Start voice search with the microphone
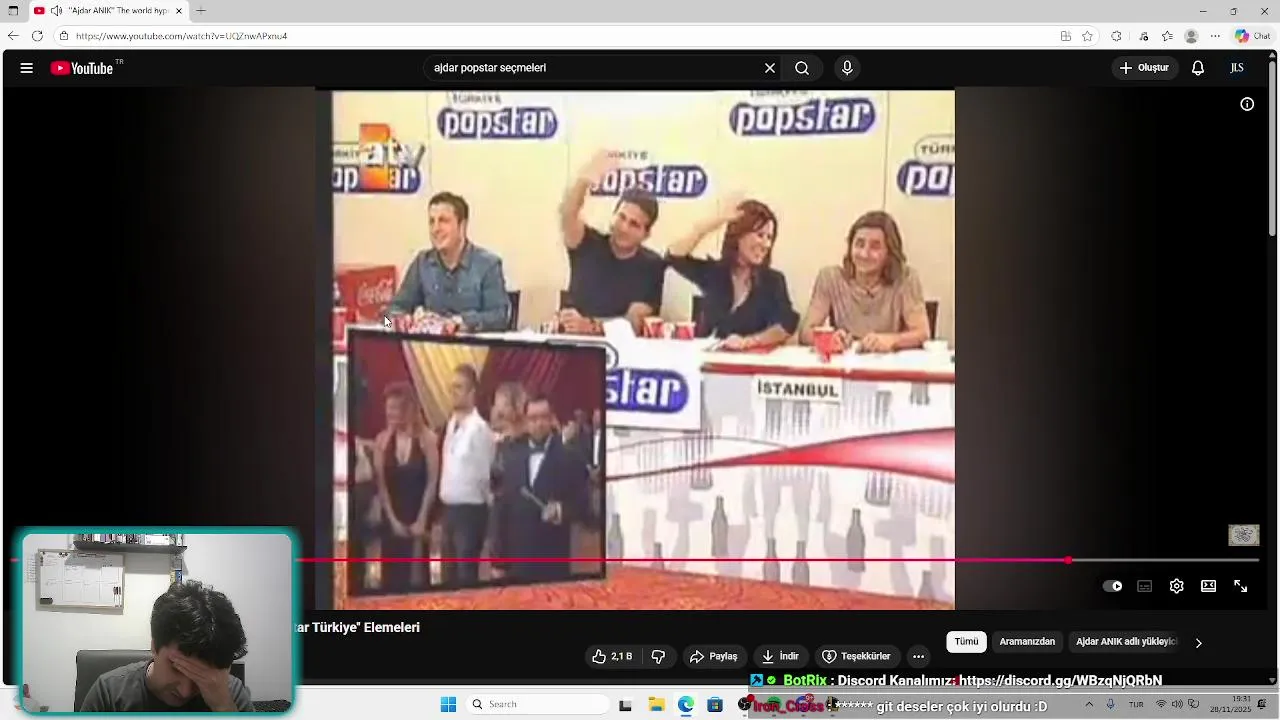1280x720 pixels. point(847,68)
